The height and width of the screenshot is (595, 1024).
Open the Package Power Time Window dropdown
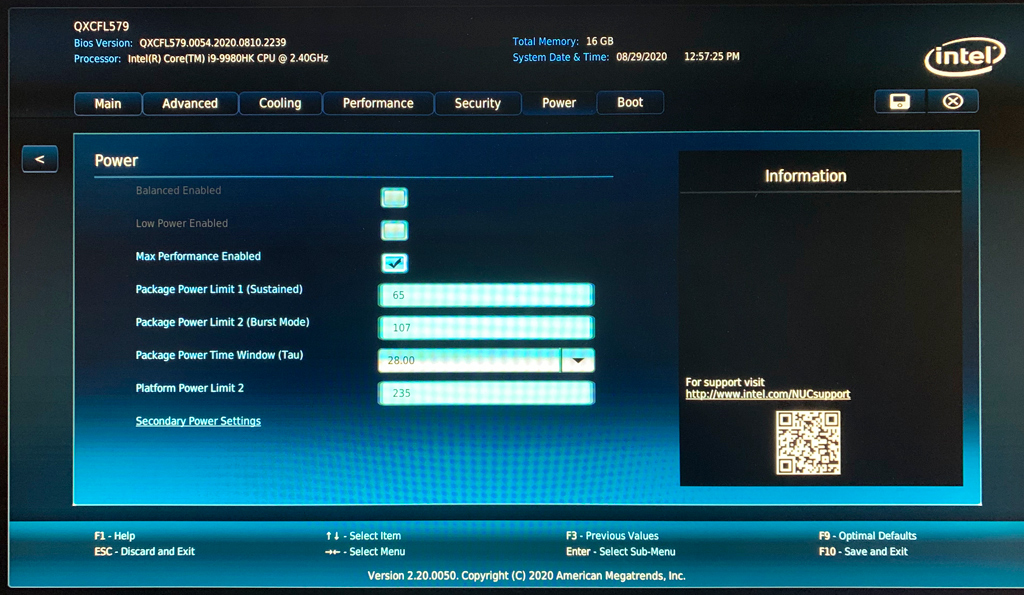coord(578,360)
